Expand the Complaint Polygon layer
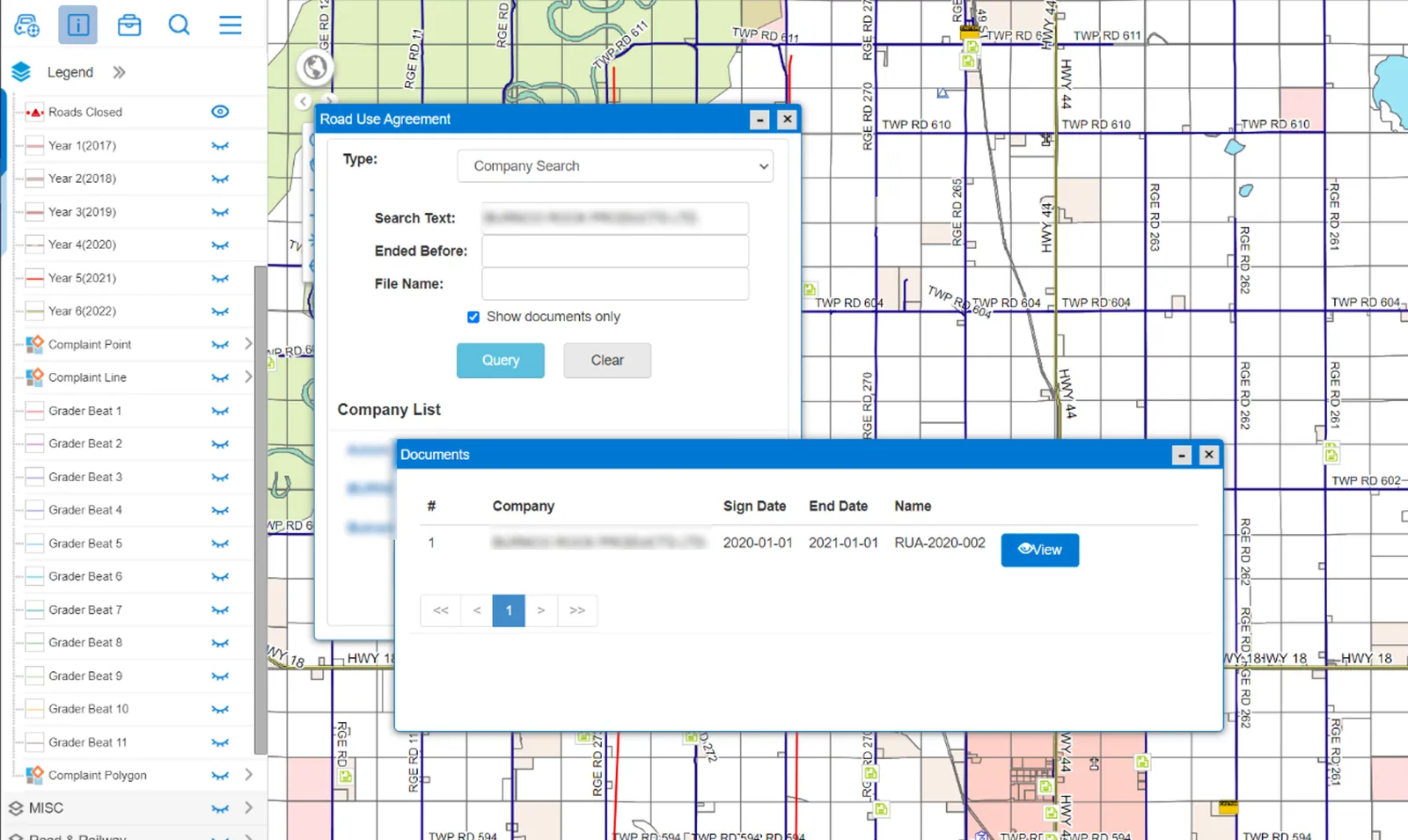The height and width of the screenshot is (840, 1408). coord(248,775)
